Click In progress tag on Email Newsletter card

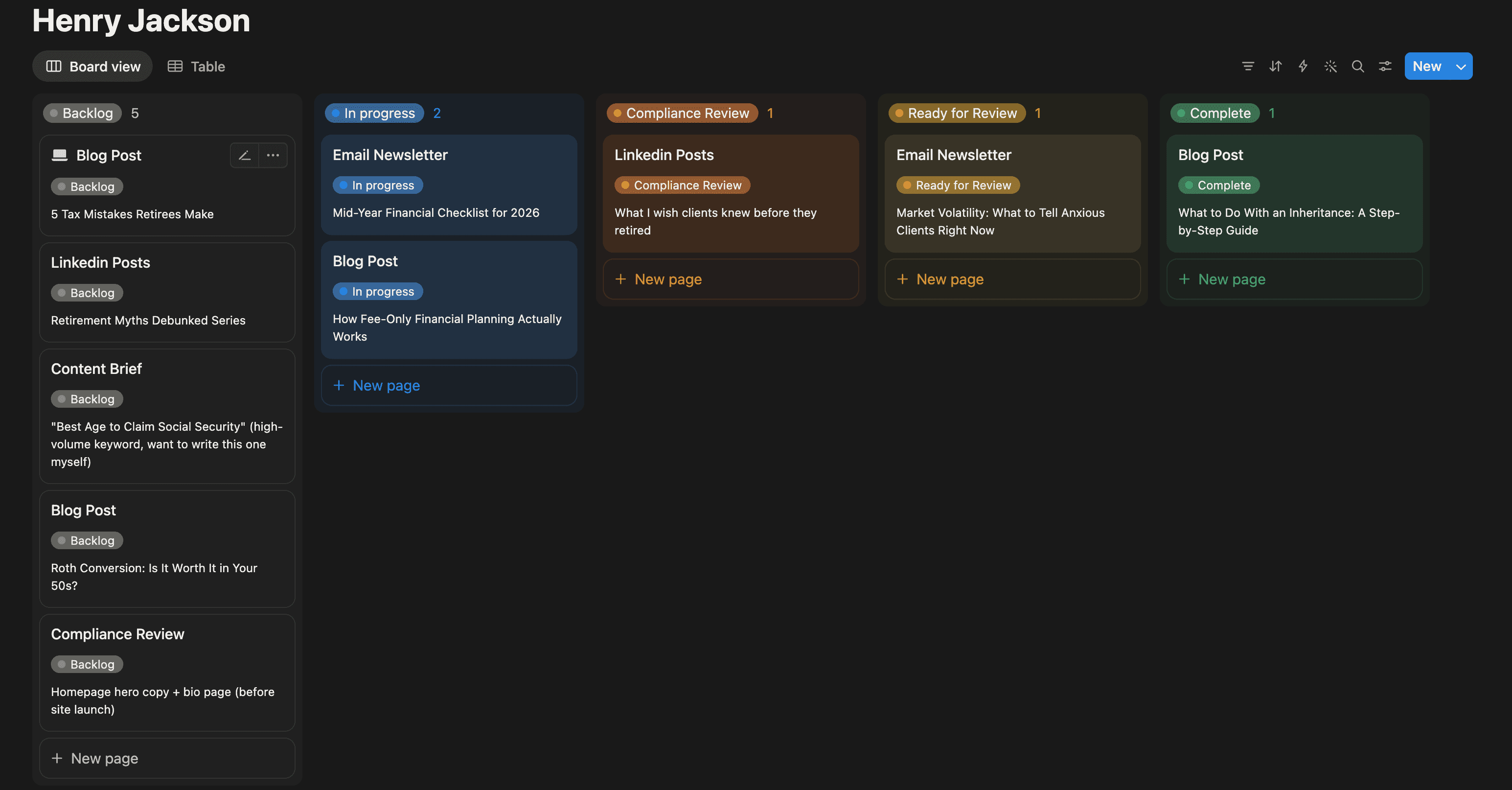coord(377,186)
